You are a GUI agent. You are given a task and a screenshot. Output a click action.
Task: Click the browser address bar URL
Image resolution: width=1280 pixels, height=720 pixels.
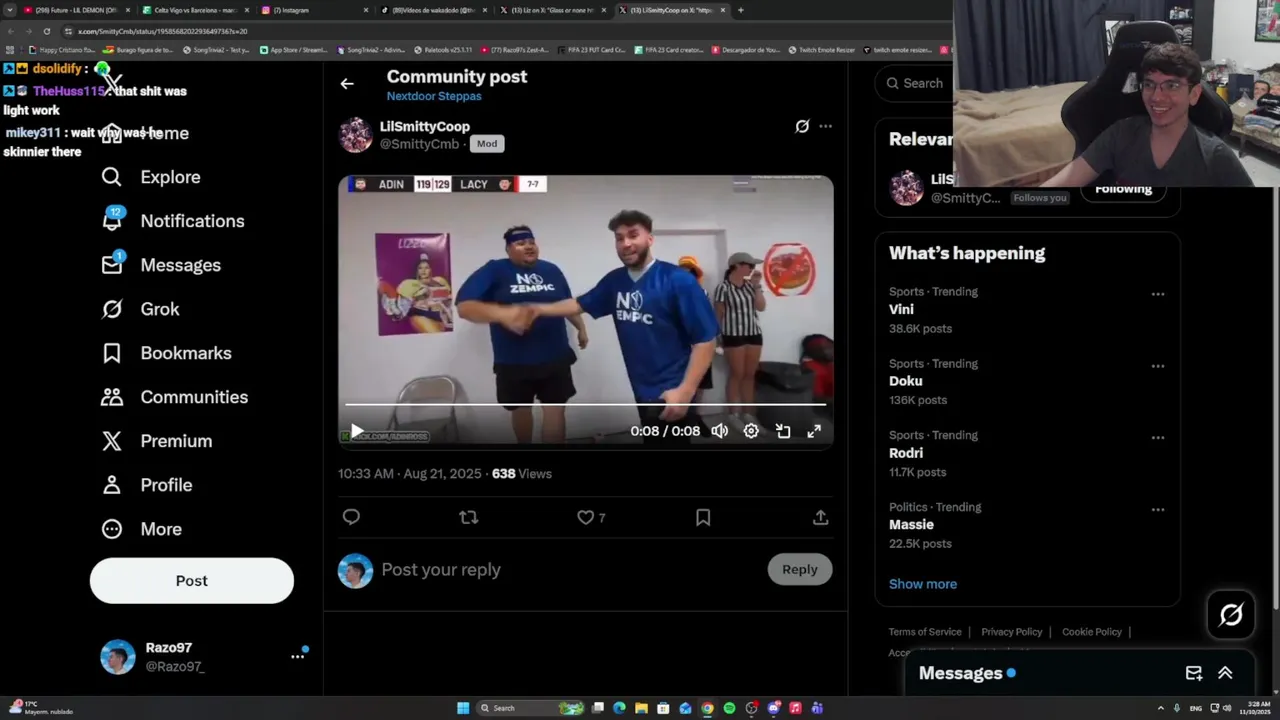click(163, 31)
